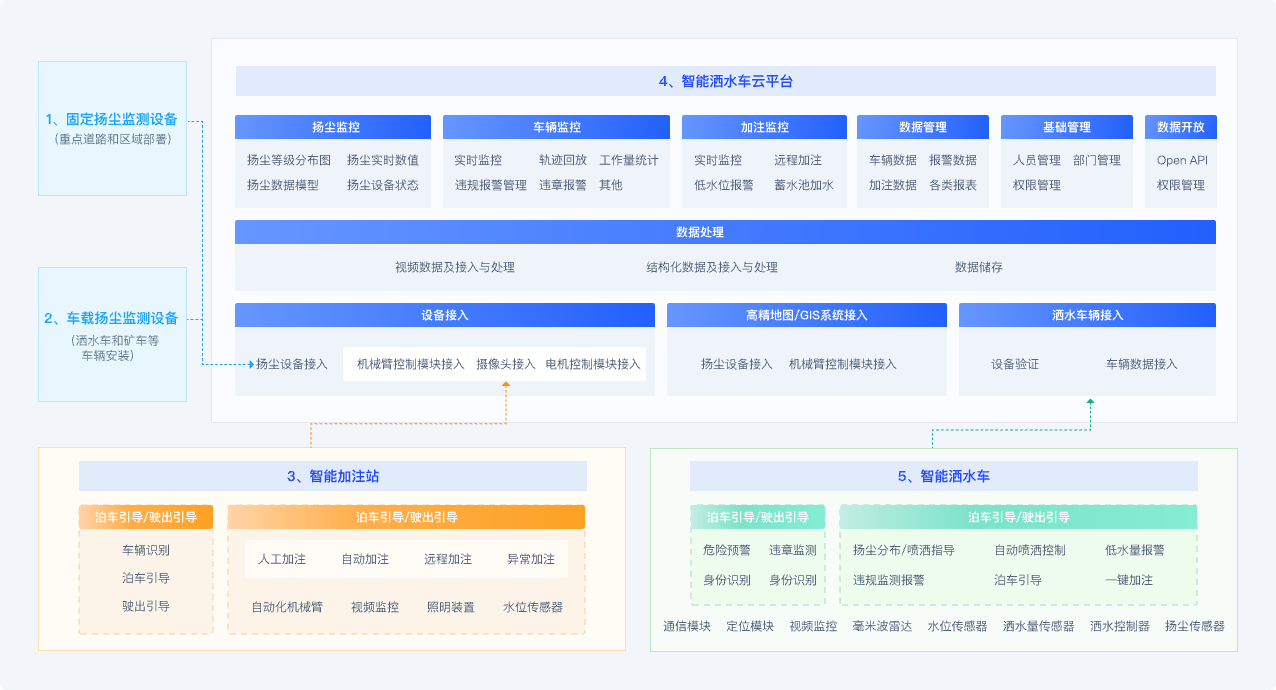Click the '设备接入' header bar
Viewport: 1276px width, 690px height.
[445, 315]
